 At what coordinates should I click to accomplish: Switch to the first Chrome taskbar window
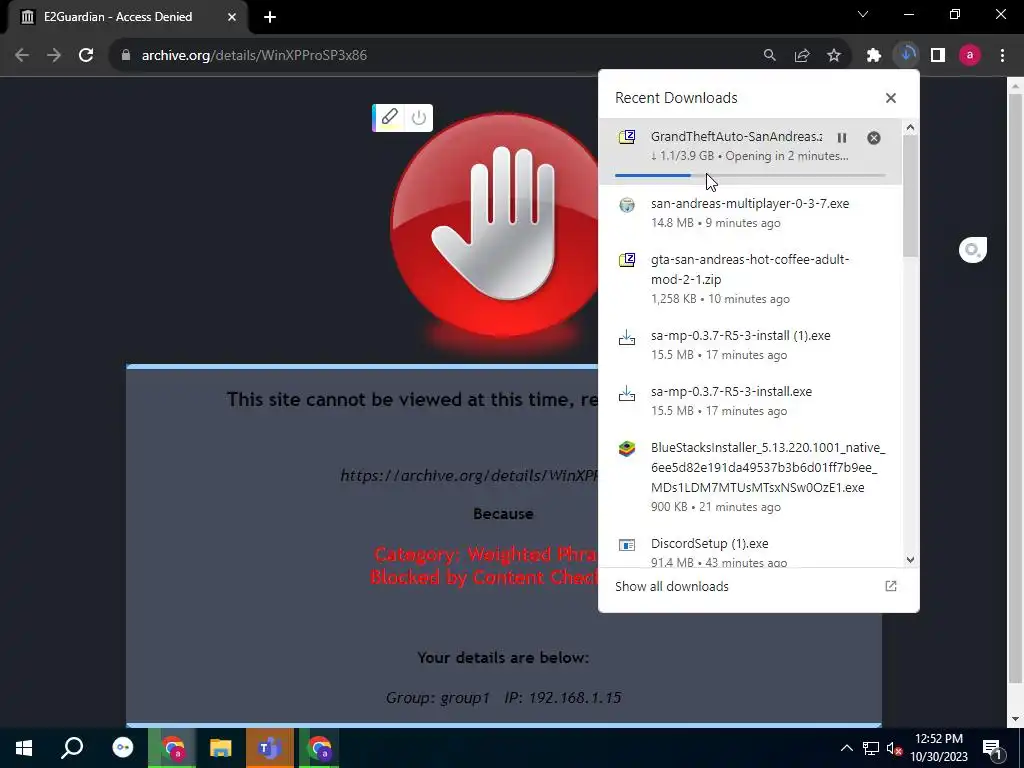click(172, 748)
